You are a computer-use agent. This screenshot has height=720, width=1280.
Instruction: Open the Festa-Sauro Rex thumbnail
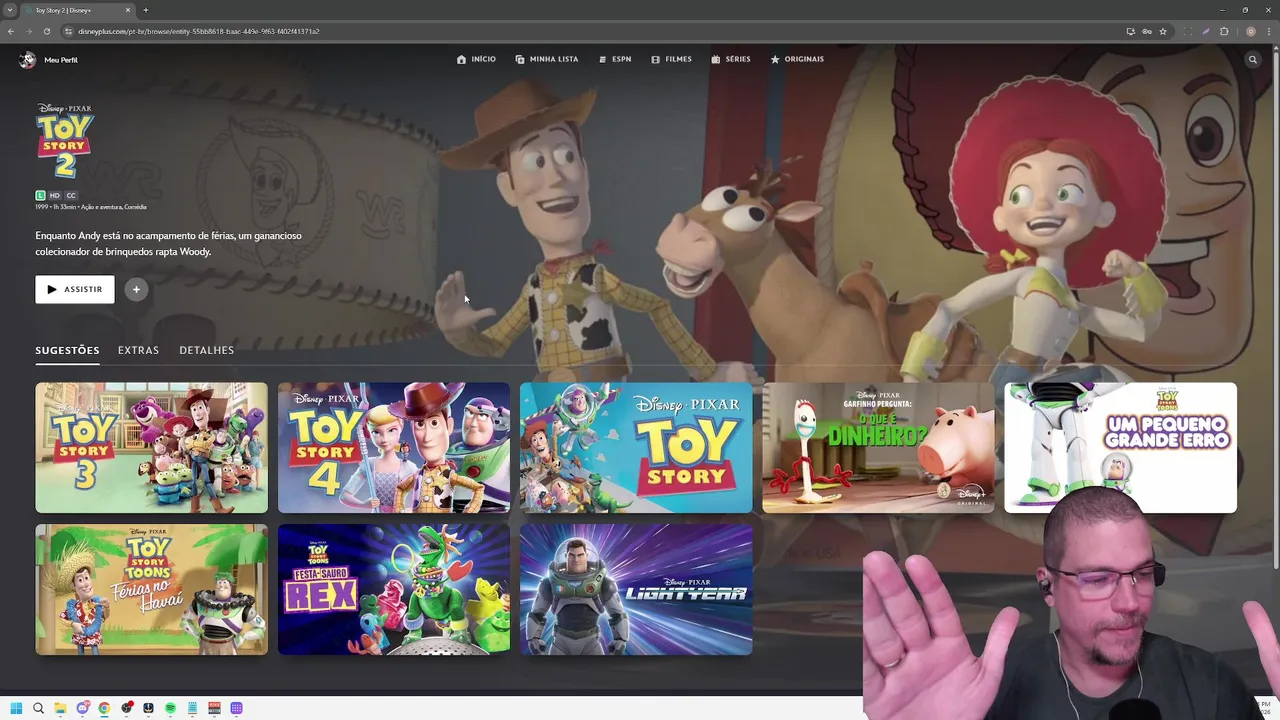tap(394, 590)
